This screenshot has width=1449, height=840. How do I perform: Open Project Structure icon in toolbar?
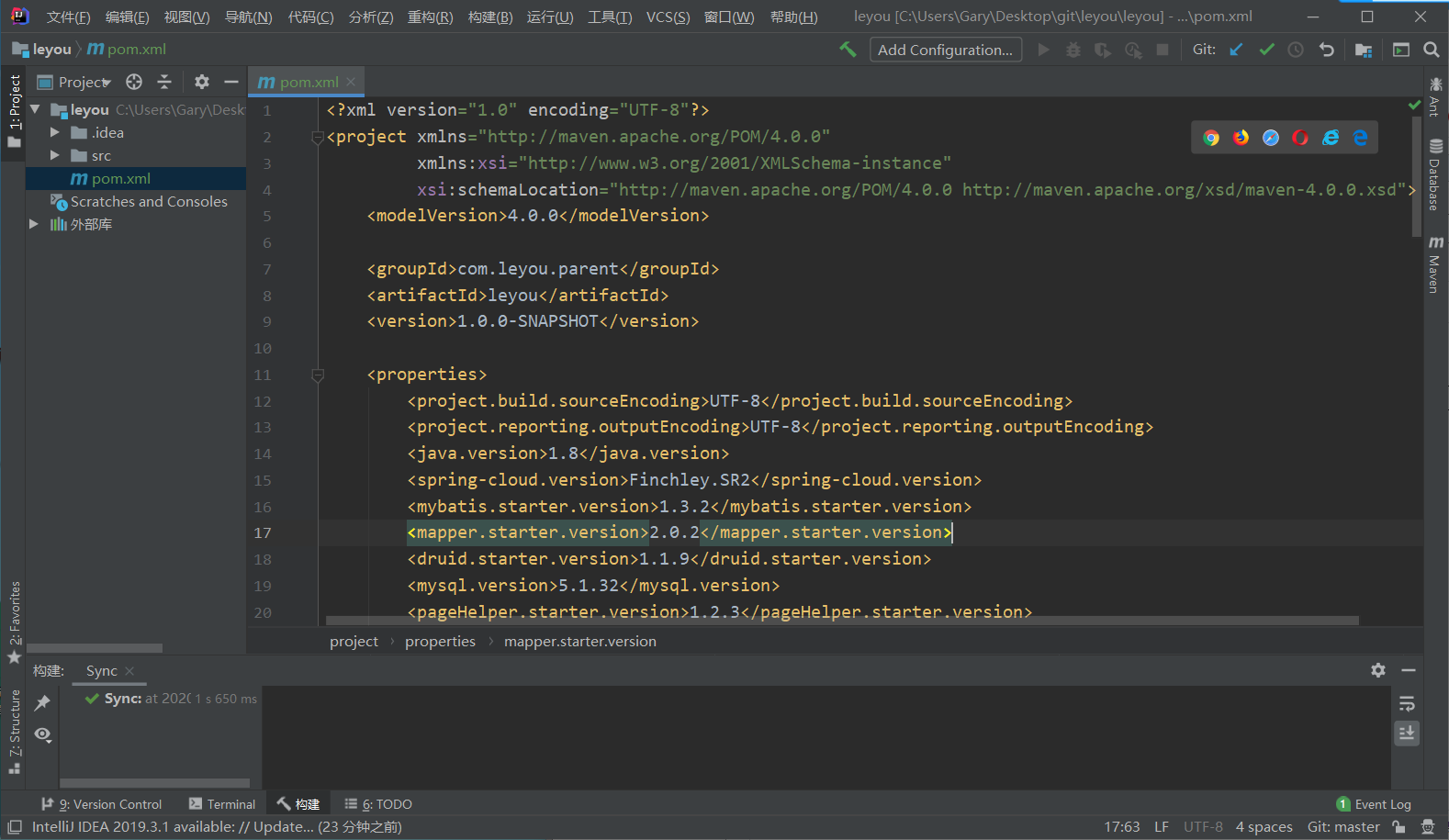[1364, 50]
